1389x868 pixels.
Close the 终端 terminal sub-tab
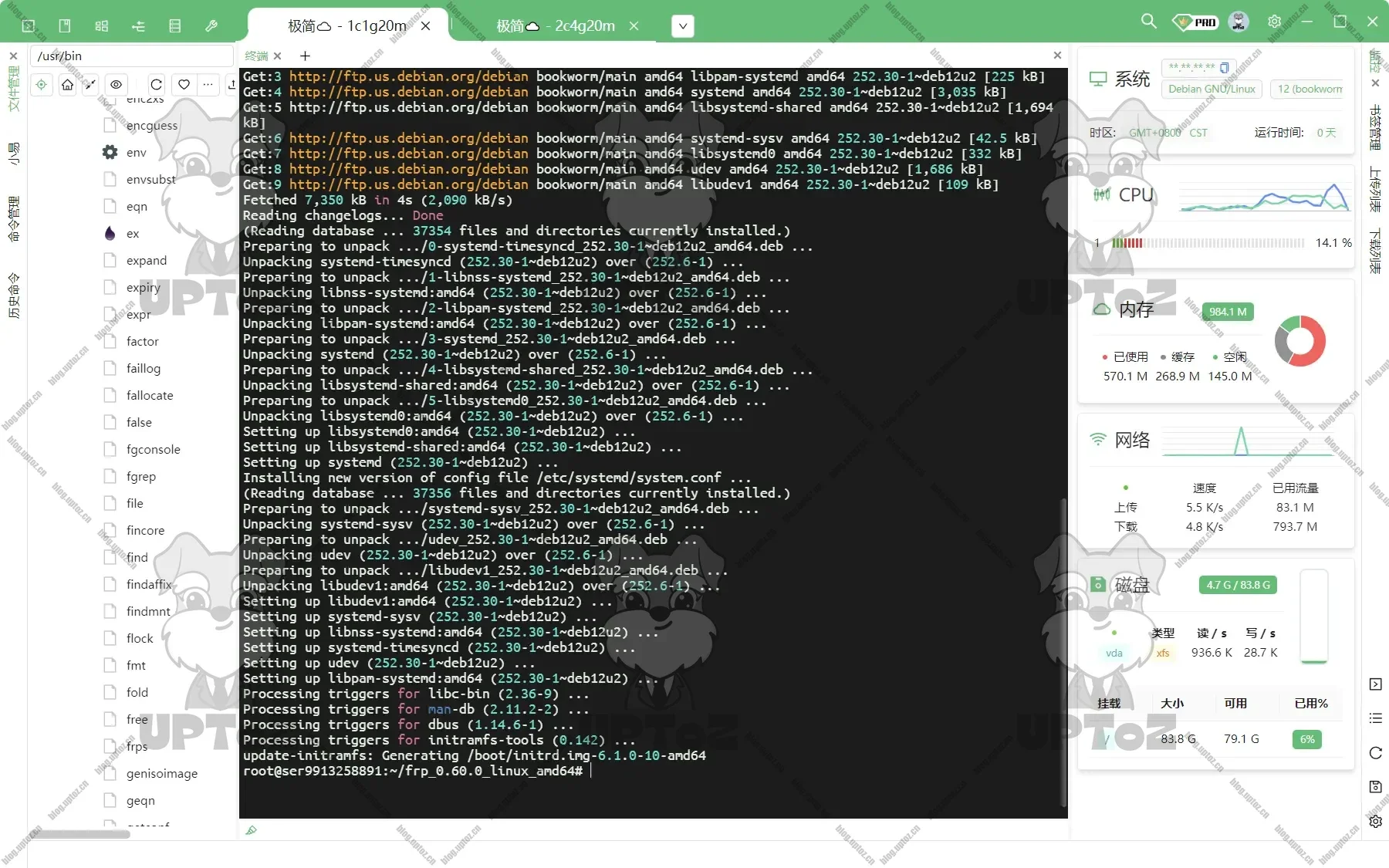pos(278,56)
